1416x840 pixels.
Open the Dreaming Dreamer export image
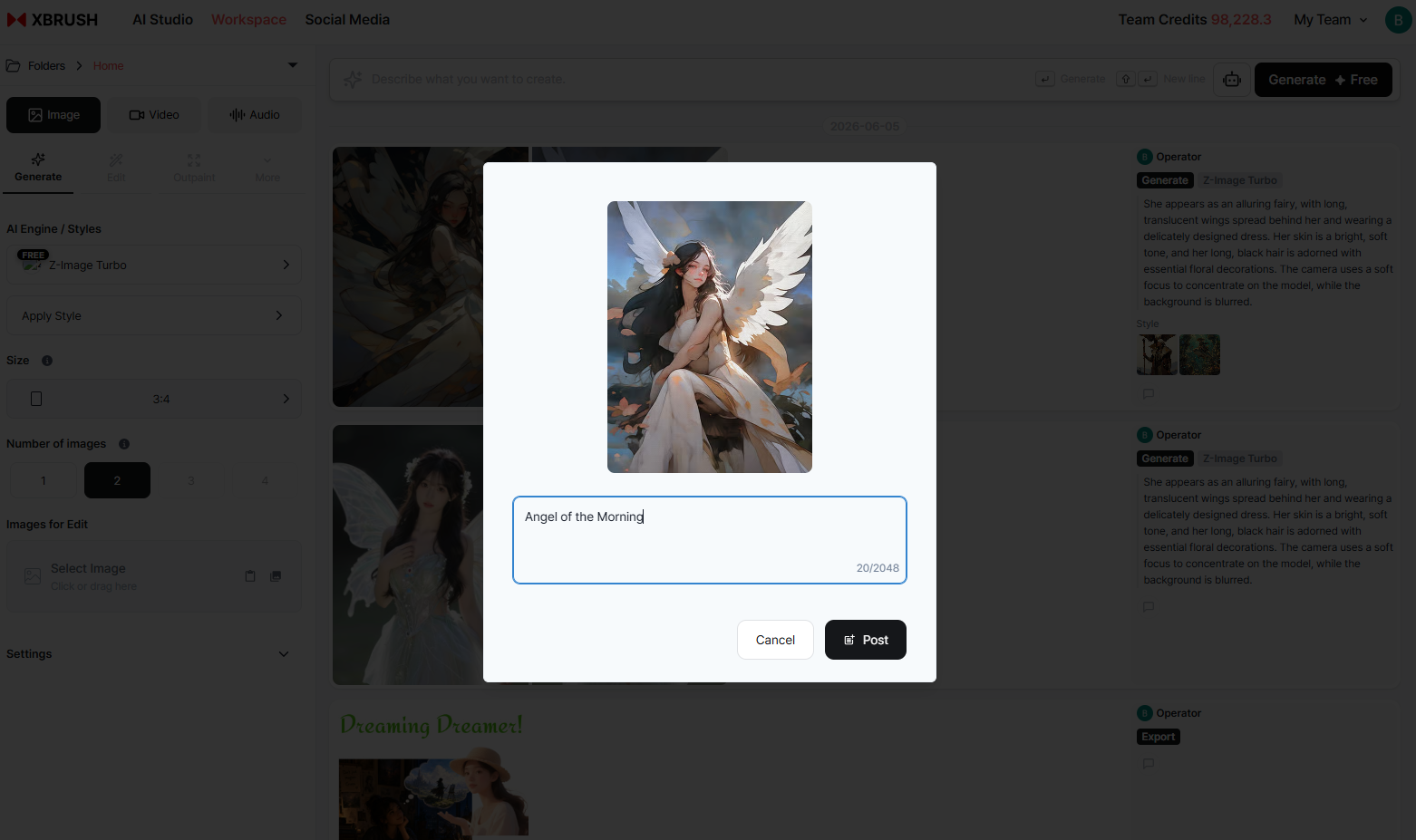click(x=433, y=774)
